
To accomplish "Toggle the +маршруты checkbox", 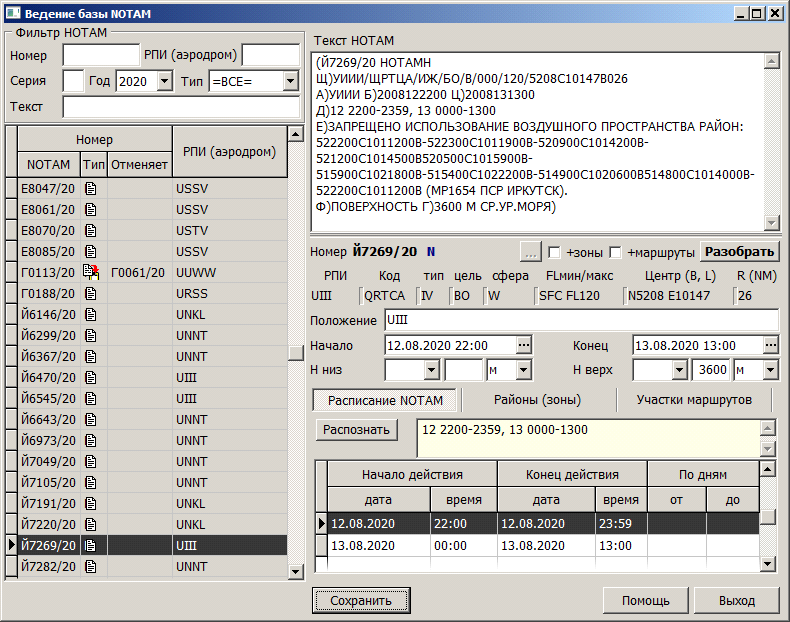I will tap(615, 252).
